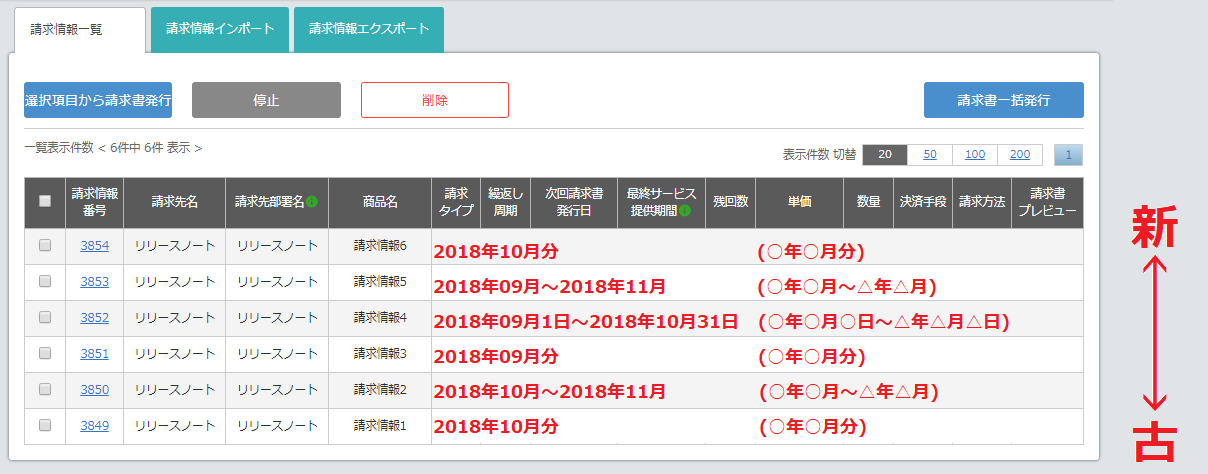Open invoice number 3850 link
This screenshot has width=1208, height=474.
tap(95, 390)
